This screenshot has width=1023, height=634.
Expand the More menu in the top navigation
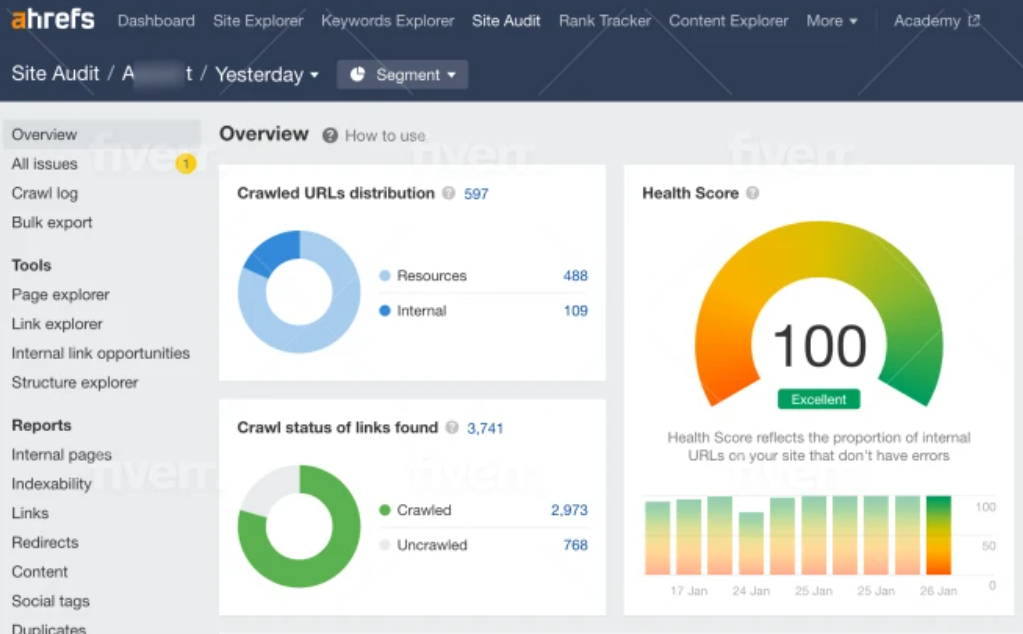point(831,20)
